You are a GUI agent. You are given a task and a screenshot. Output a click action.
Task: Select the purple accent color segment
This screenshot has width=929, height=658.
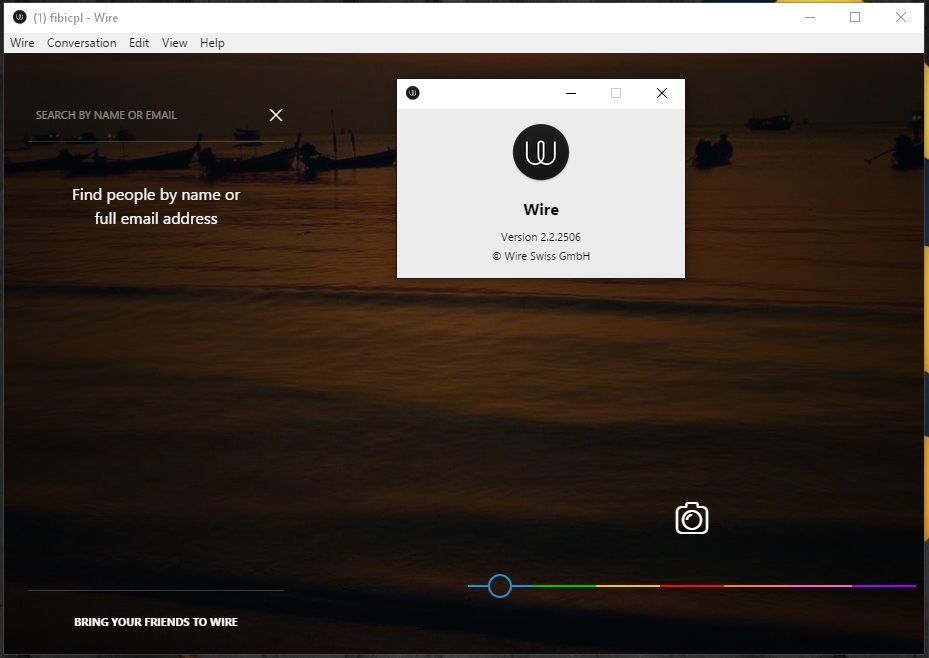tap(884, 586)
